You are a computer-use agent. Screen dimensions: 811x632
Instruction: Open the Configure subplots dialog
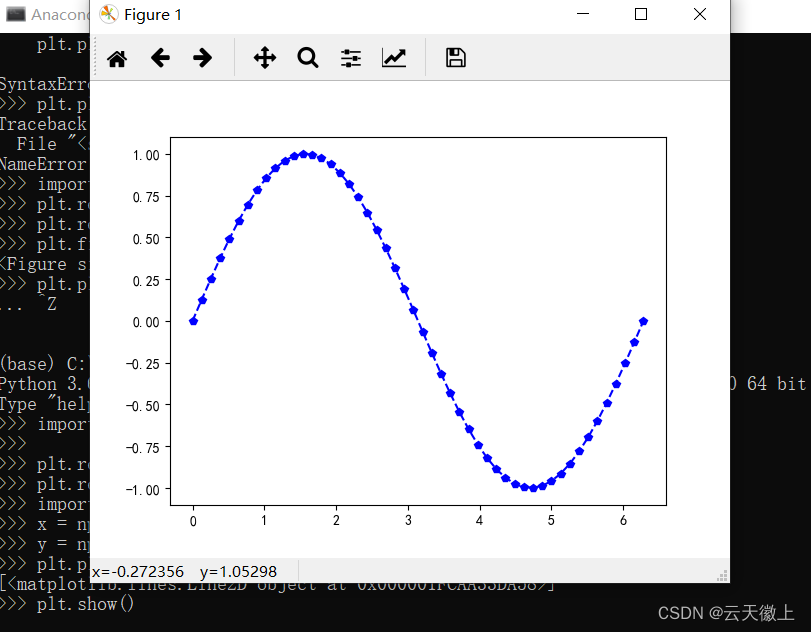pos(351,58)
